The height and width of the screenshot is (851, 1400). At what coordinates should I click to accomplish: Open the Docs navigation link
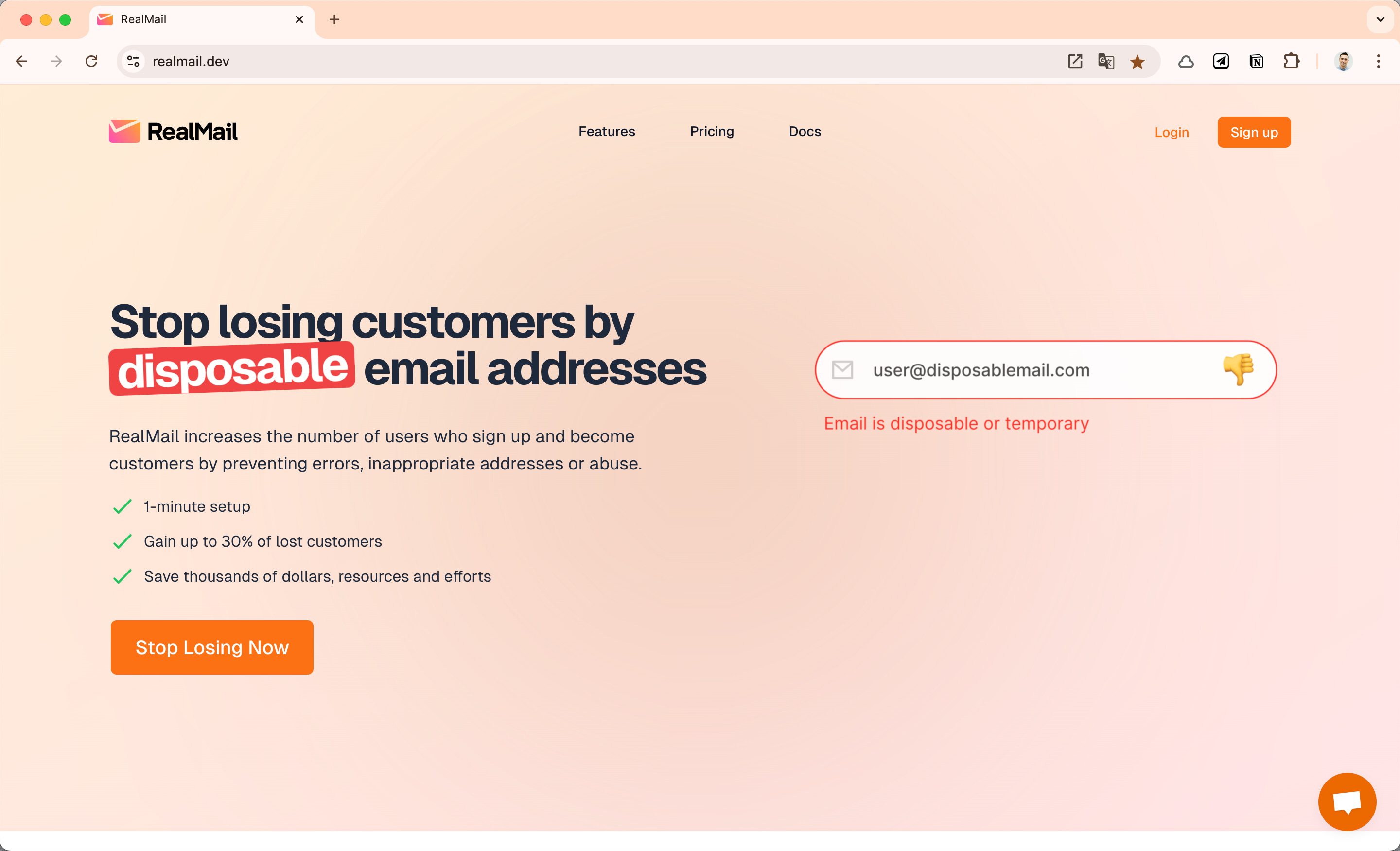tap(805, 131)
